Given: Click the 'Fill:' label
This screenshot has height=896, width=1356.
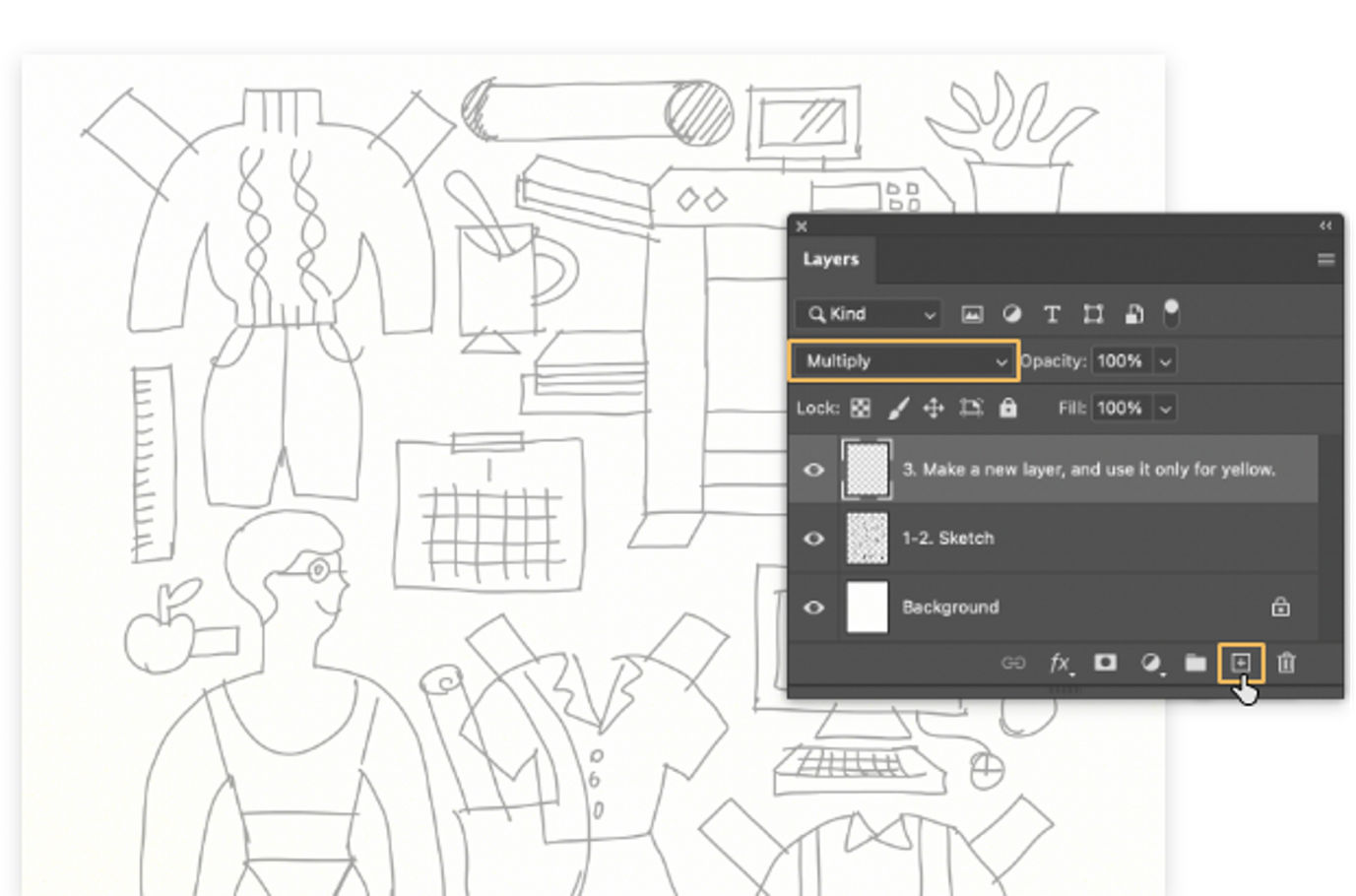Looking at the screenshot, I should [x=1071, y=408].
